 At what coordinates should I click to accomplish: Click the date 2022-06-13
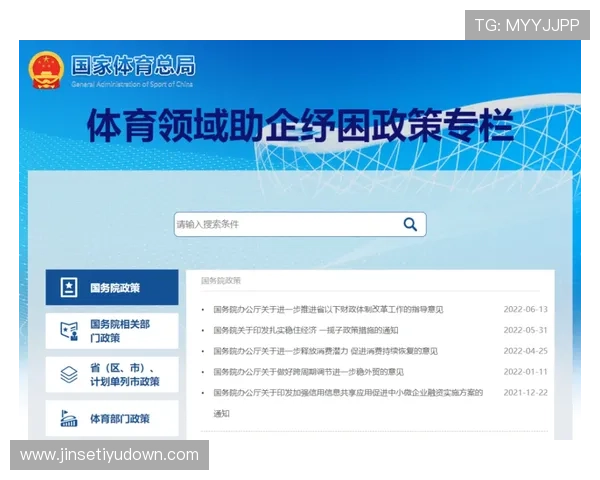click(x=525, y=309)
